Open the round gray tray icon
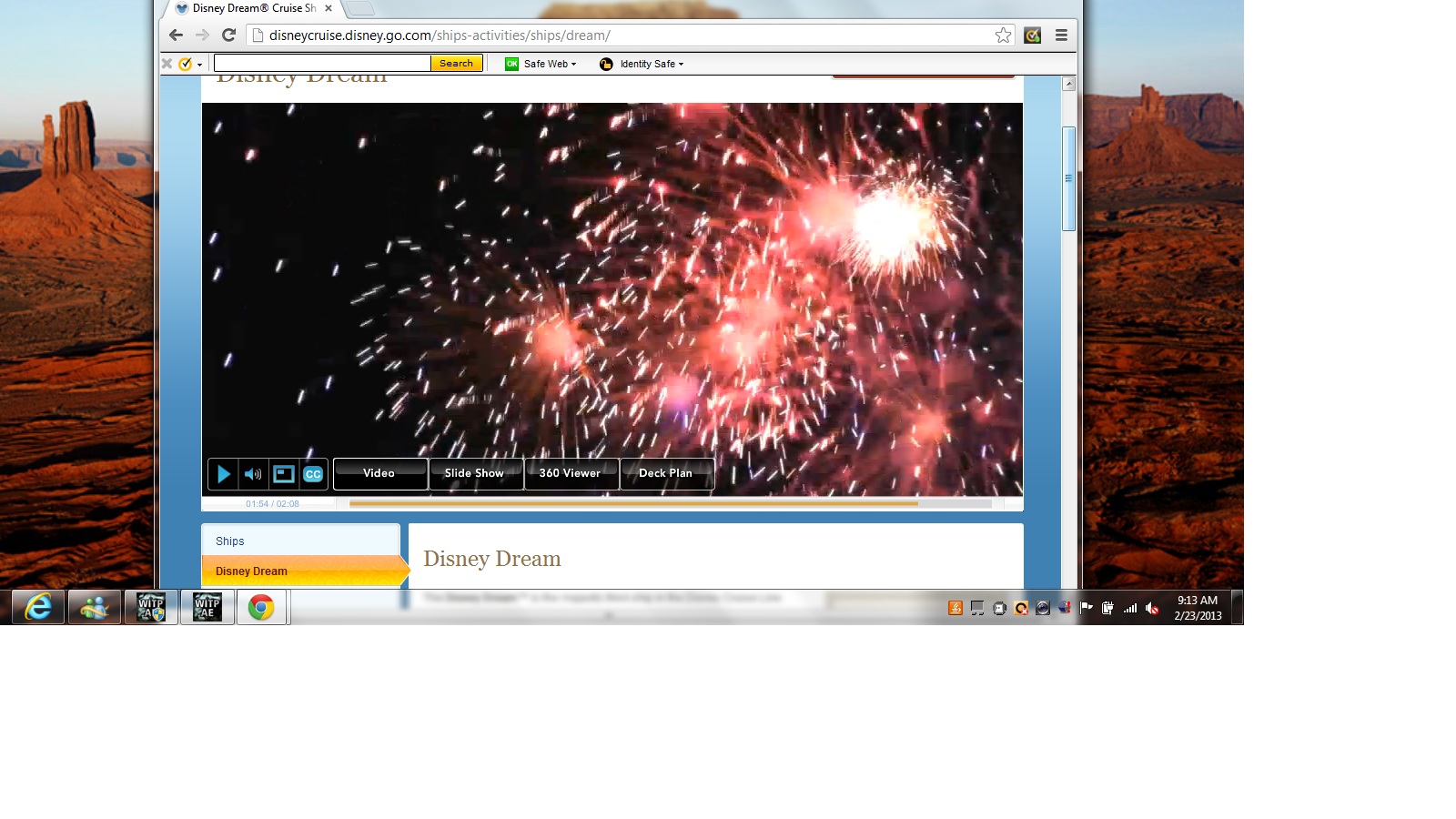The width and height of the screenshot is (1456, 819). pos(999,608)
